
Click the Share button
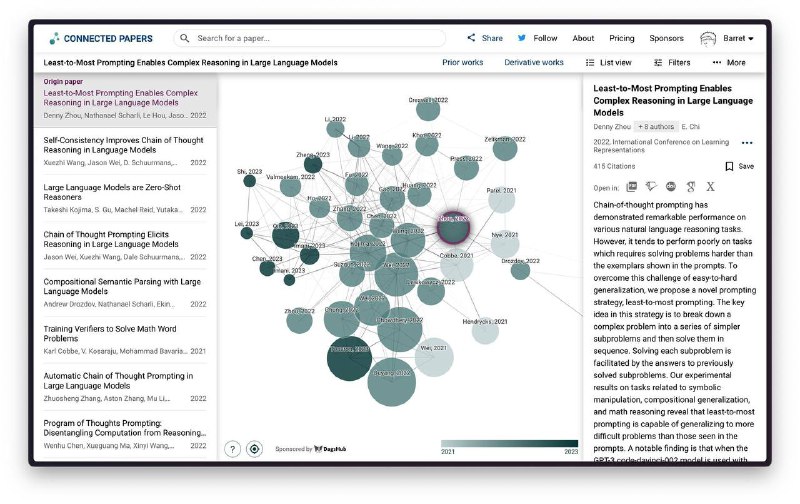485,38
